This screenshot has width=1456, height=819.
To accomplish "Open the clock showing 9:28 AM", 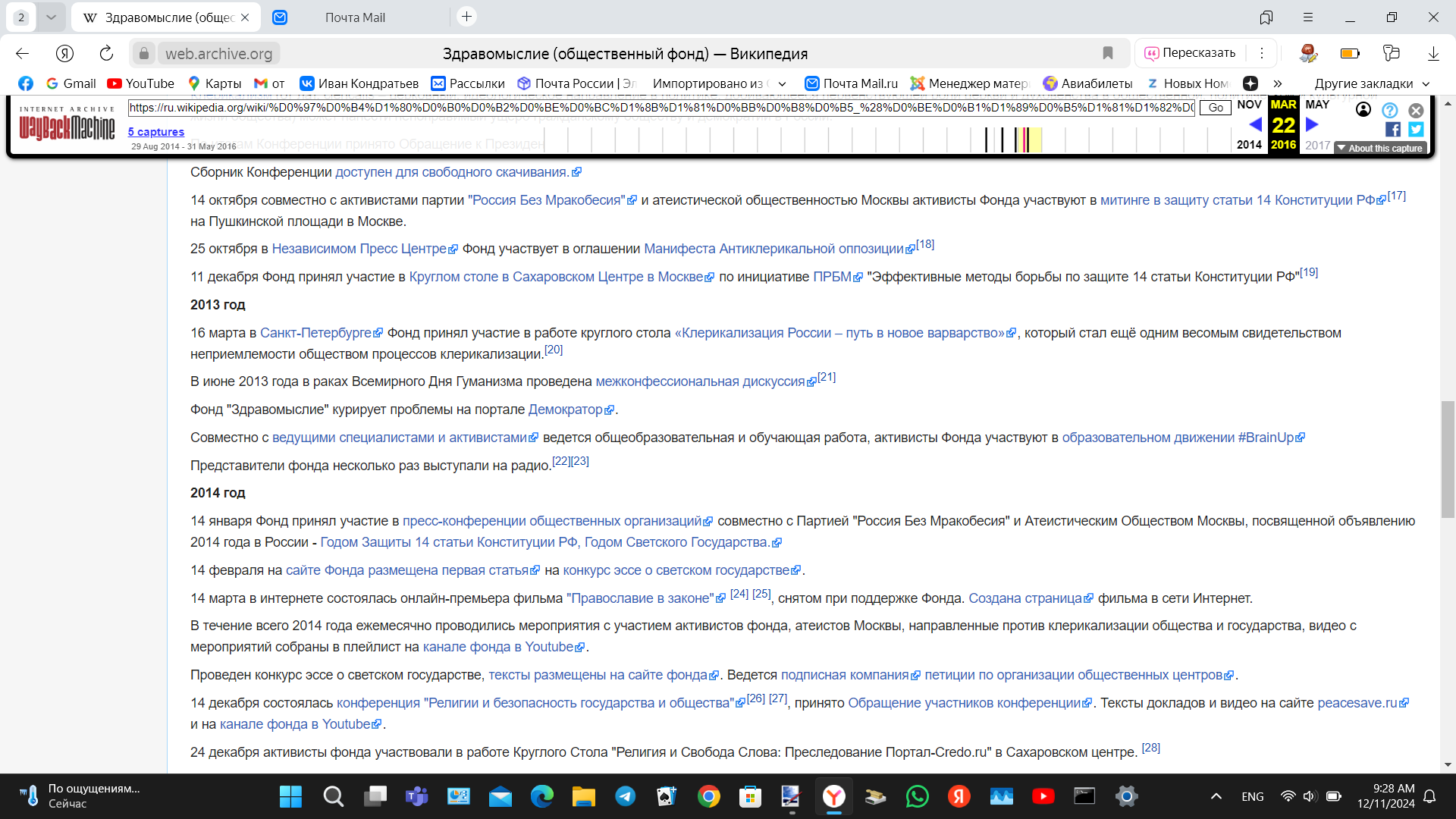I will (x=1386, y=796).
